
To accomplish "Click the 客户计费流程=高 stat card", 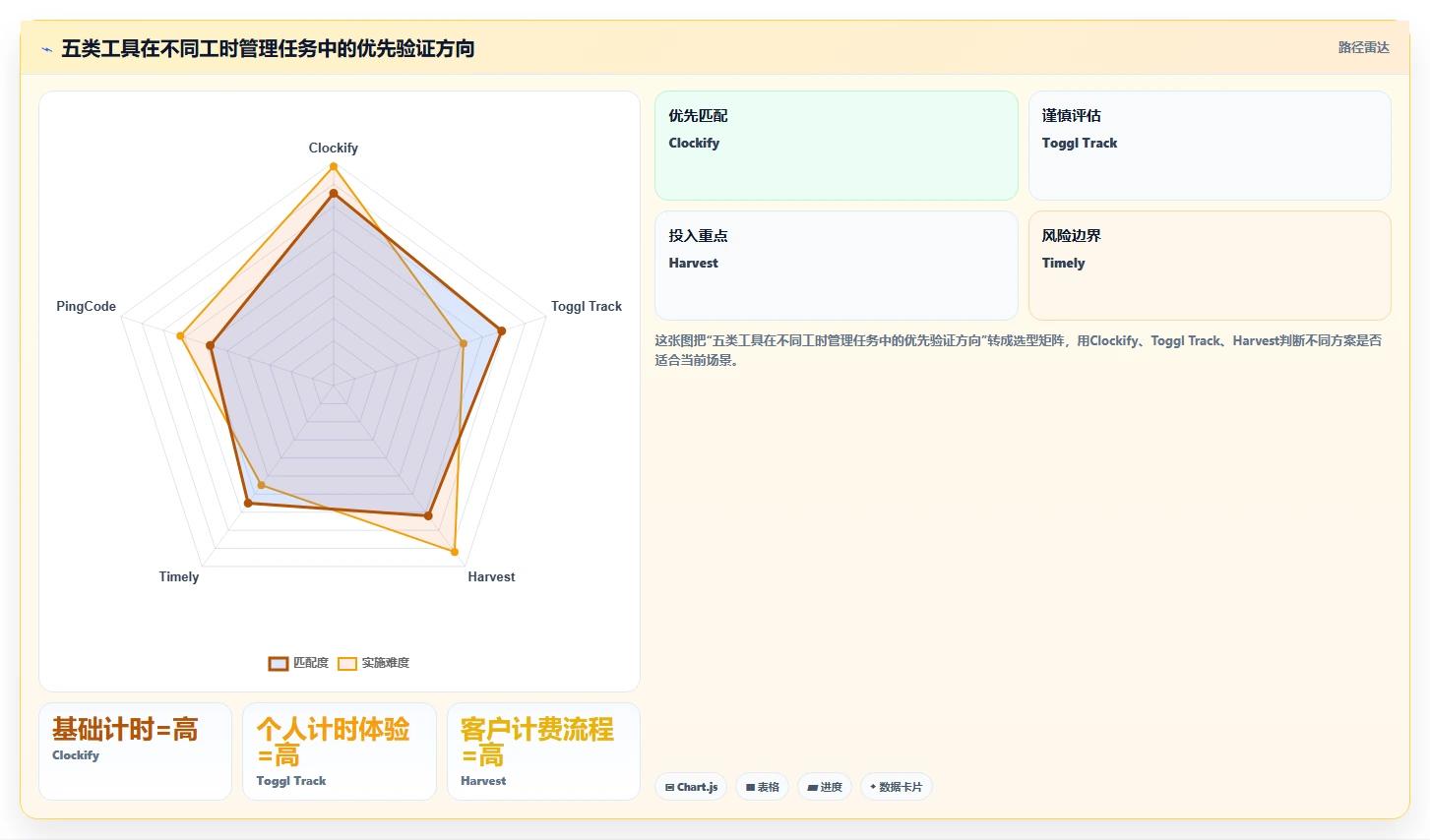I will 543,751.
